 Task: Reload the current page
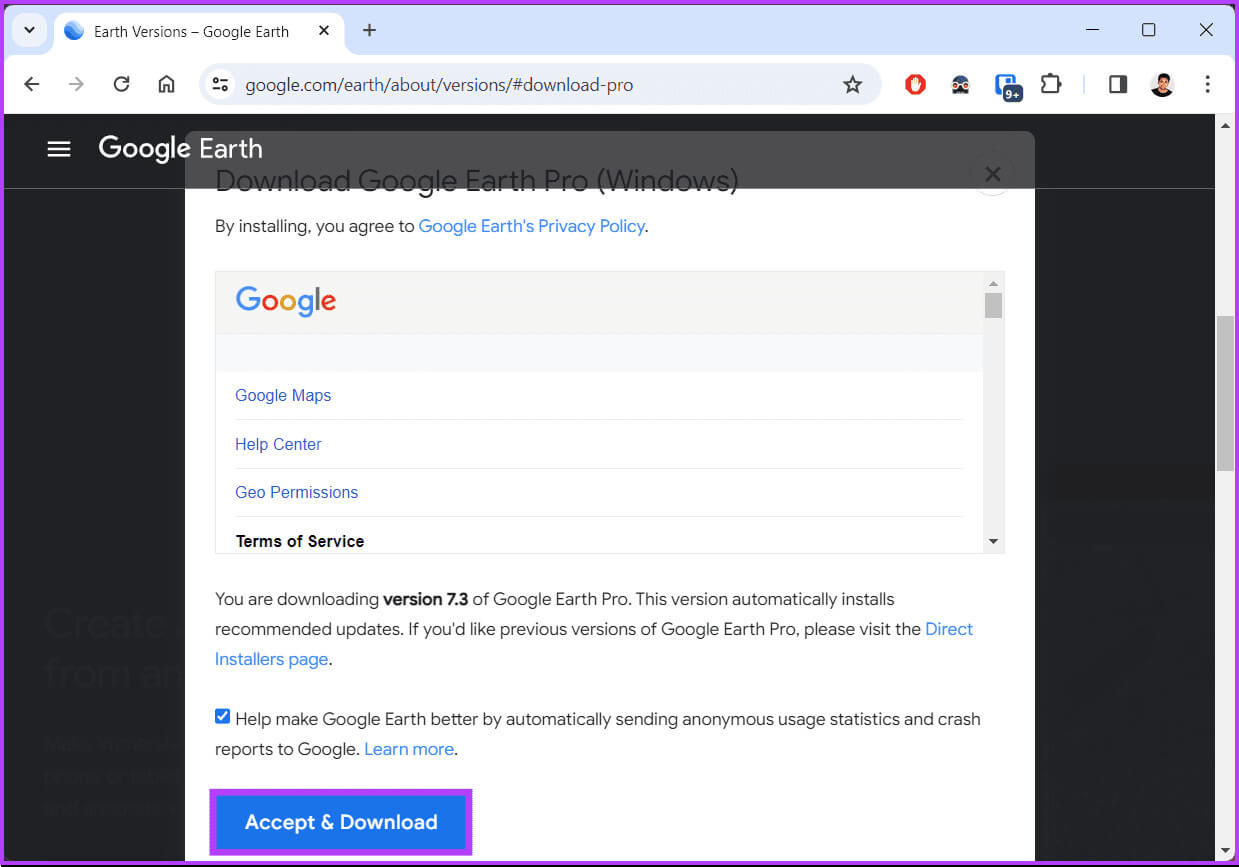(122, 85)
